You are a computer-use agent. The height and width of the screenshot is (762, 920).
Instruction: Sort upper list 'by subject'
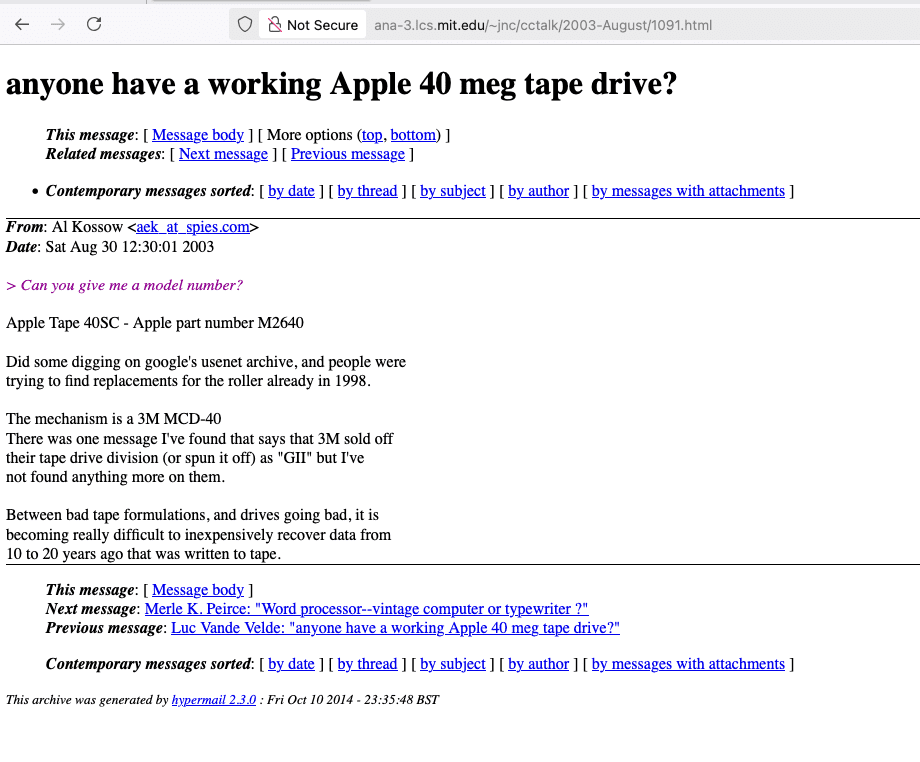coord(452,191)
